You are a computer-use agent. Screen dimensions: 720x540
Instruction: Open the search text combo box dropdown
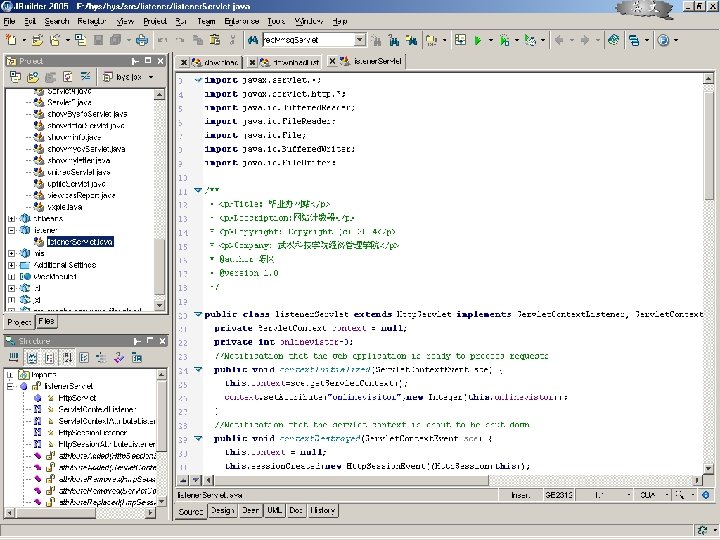click(x=359, y=40)
